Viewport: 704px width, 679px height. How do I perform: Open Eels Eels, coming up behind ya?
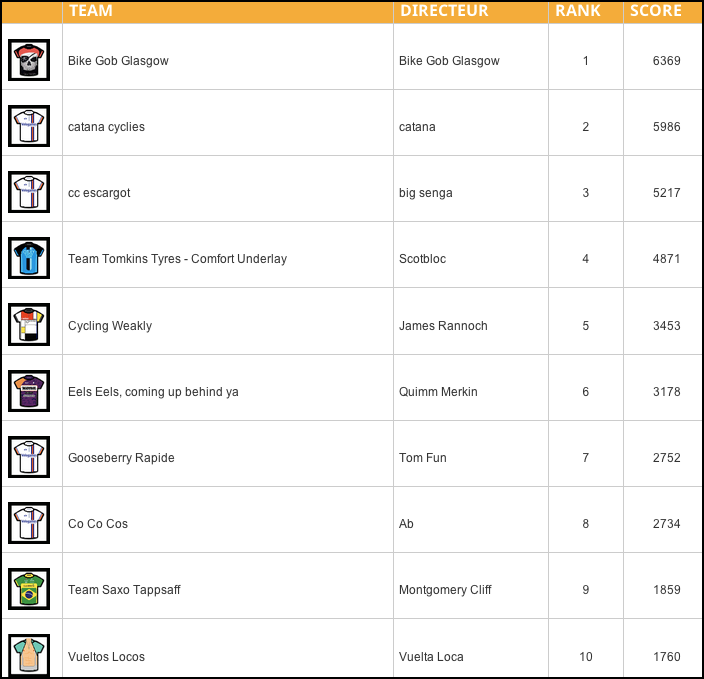coord(153,392)
